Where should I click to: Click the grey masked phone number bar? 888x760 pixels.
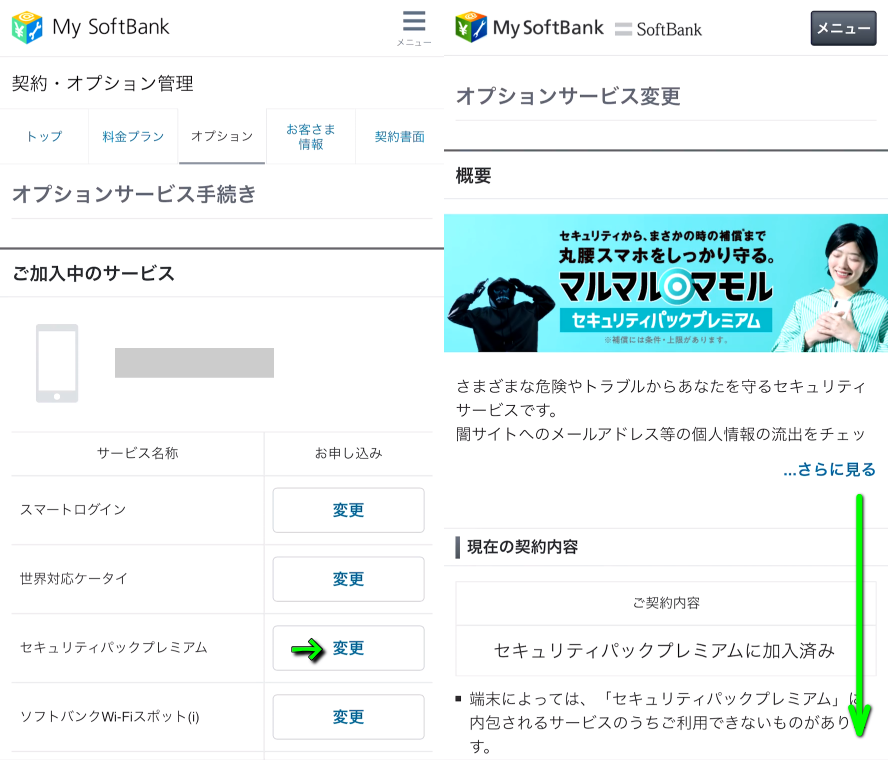point(194,363)
